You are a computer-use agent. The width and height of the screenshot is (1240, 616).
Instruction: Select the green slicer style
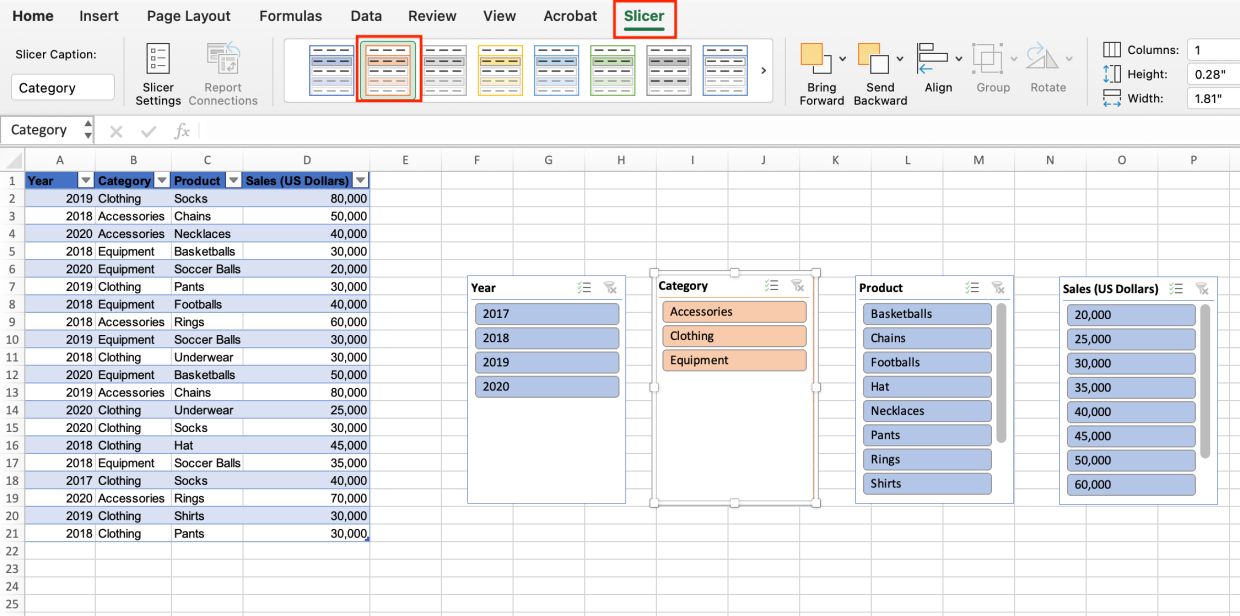pos(612,70)
